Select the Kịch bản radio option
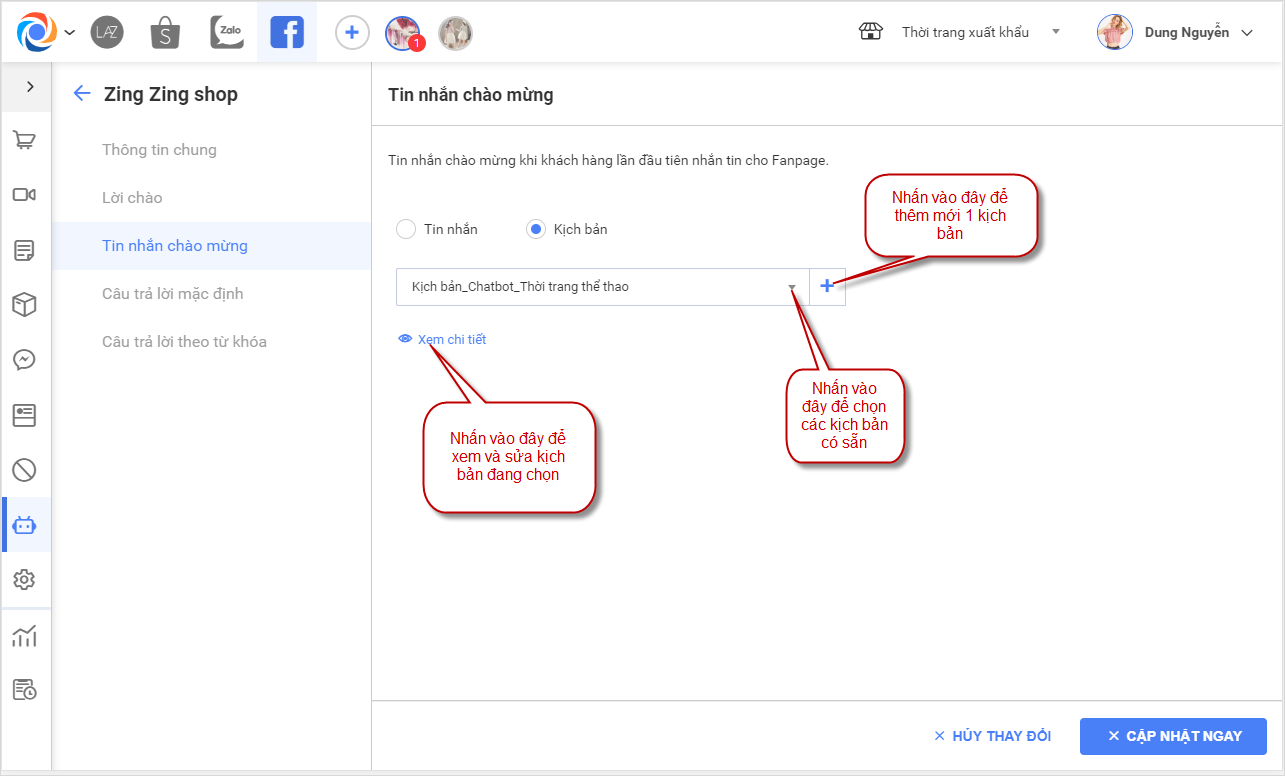1285x776 pixels. pos(536,229)
